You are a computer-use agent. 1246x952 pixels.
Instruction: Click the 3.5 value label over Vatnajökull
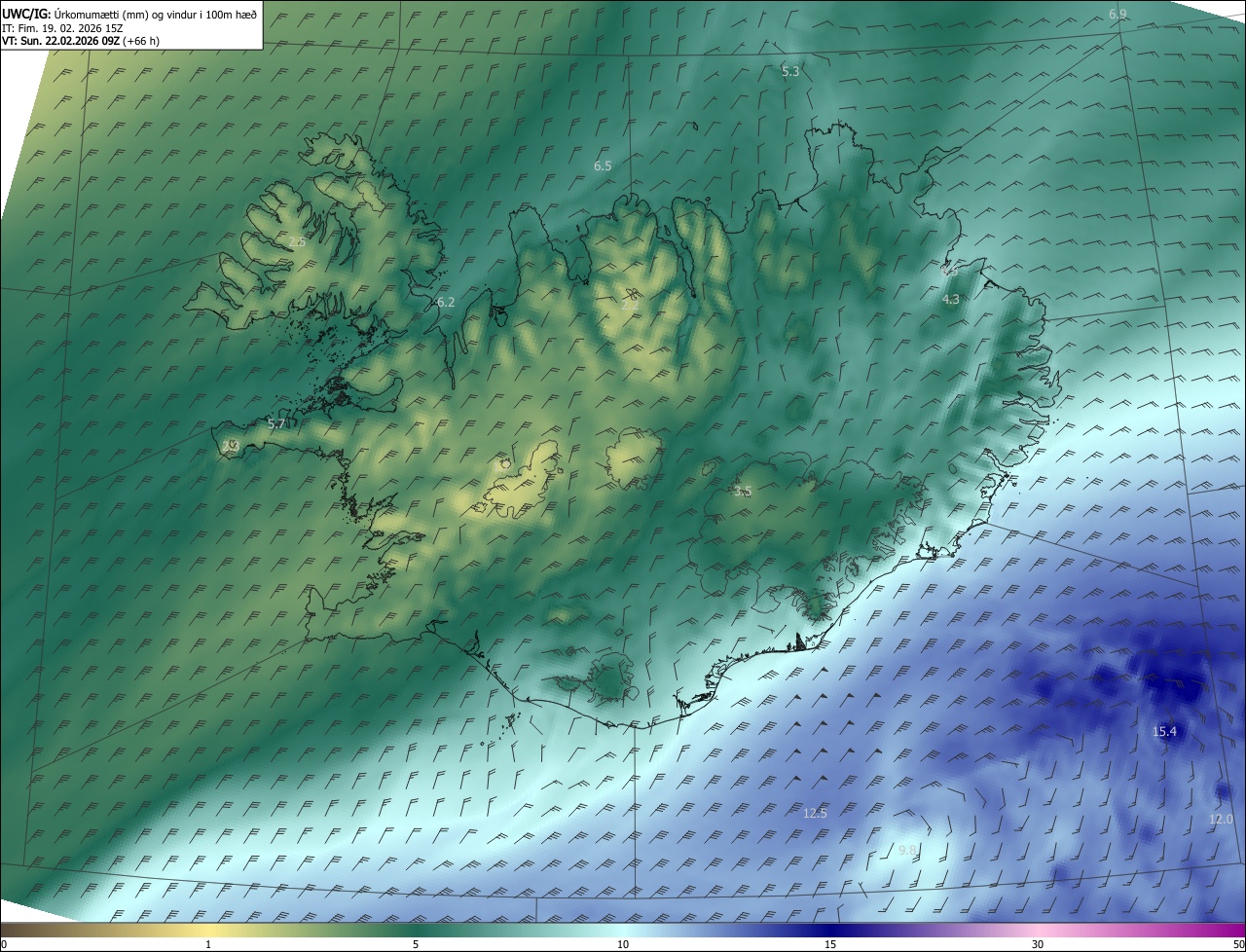coord(743,492)
